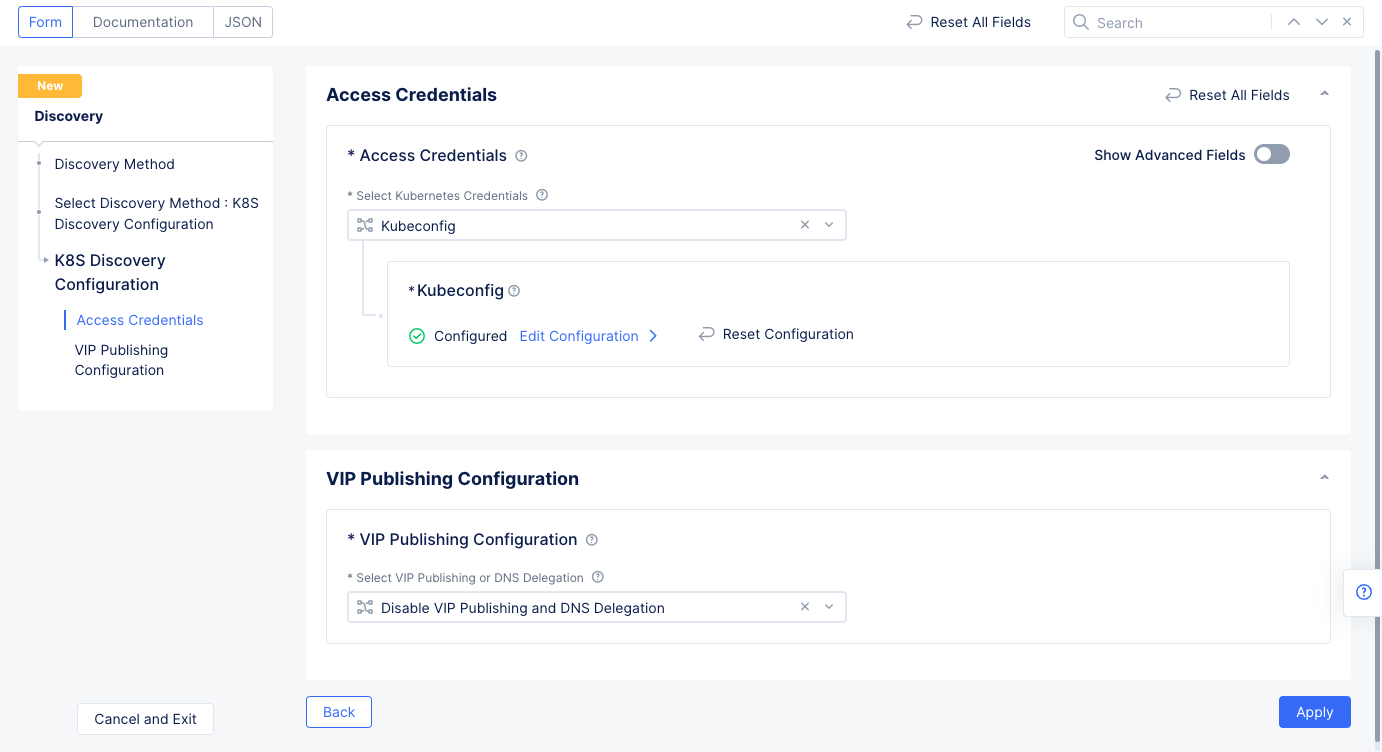
Task: Switch to the Documentation tab
Action: coord(143,22)
